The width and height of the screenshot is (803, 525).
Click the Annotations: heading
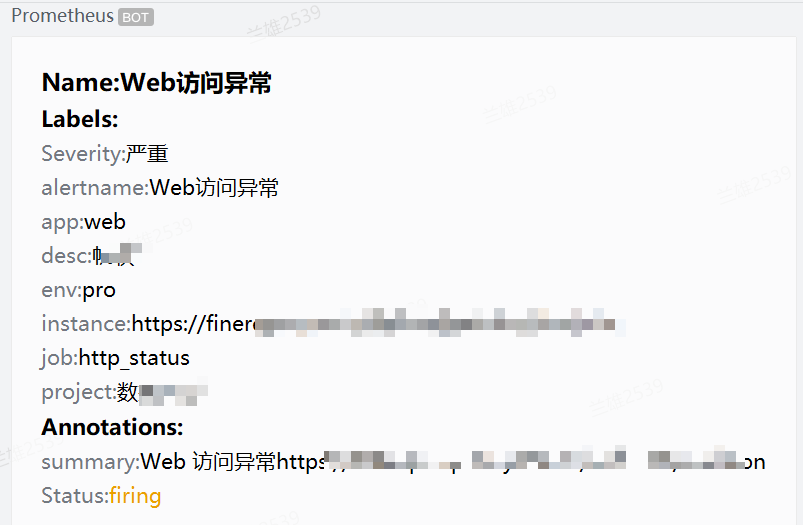(112, 427)
